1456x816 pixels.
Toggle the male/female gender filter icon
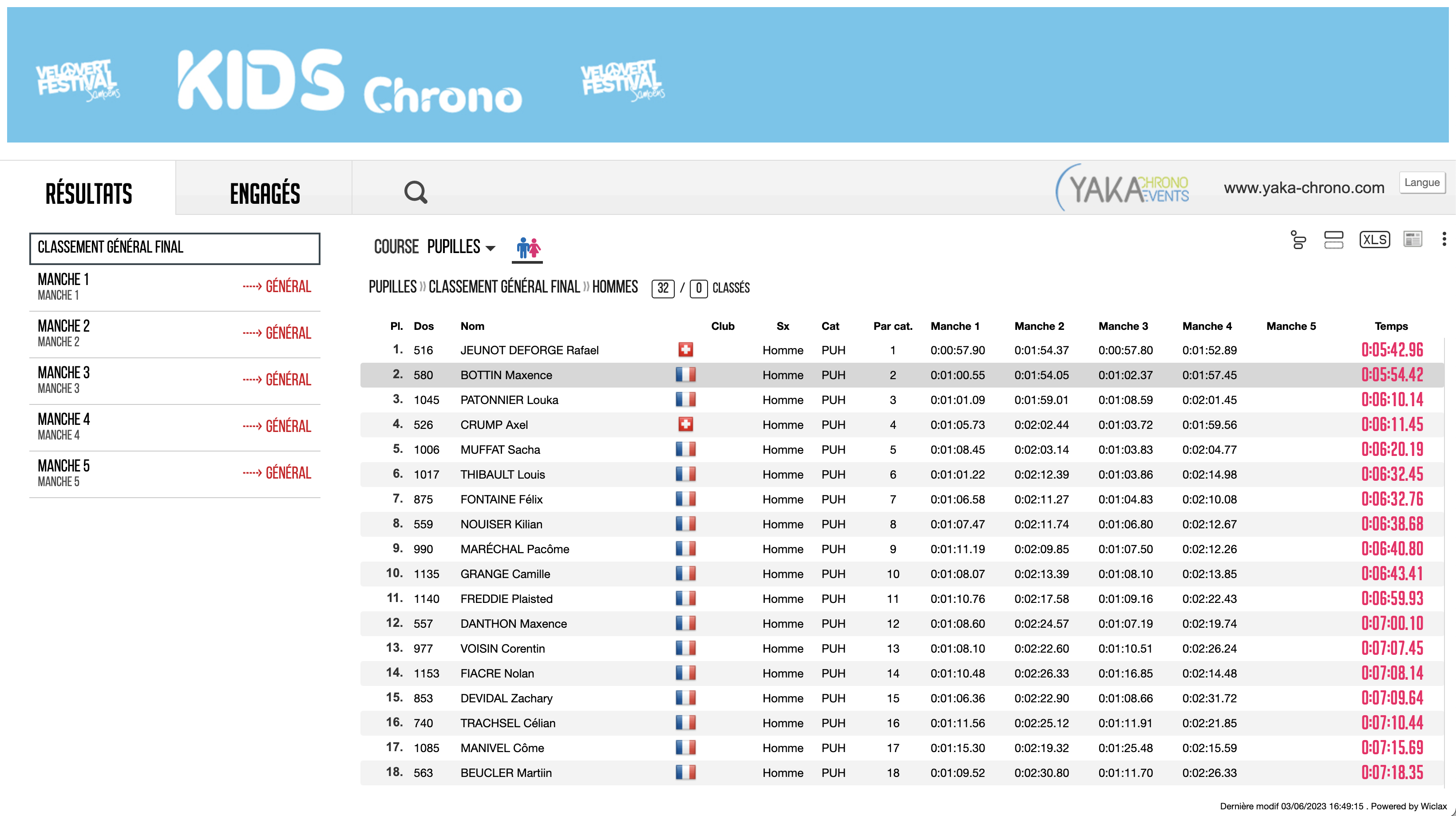click(528, 248)
